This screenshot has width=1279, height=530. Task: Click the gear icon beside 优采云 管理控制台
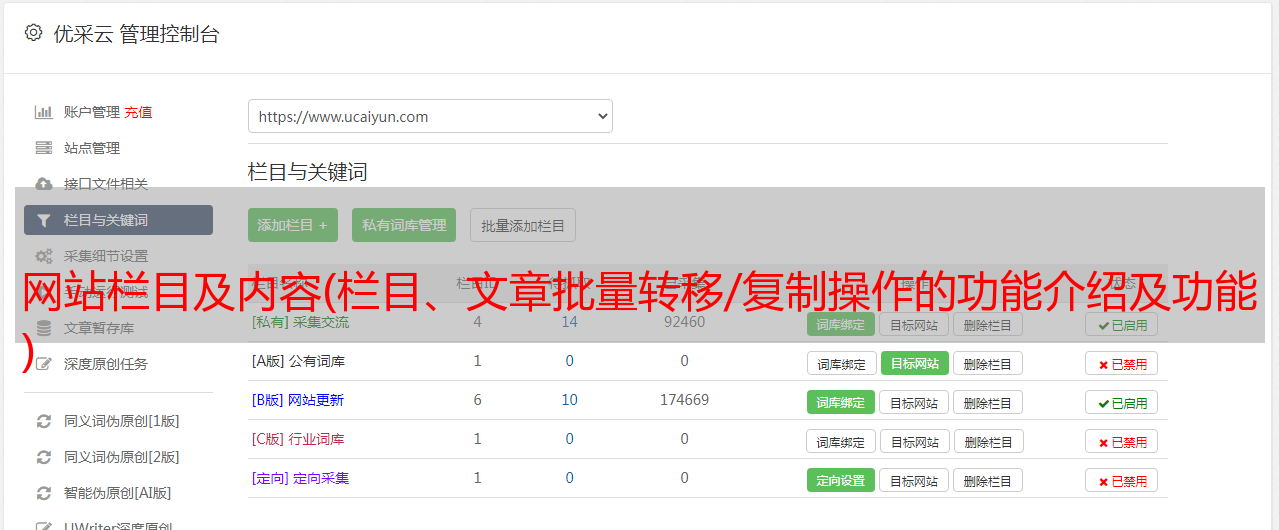[x=33, y=33]
